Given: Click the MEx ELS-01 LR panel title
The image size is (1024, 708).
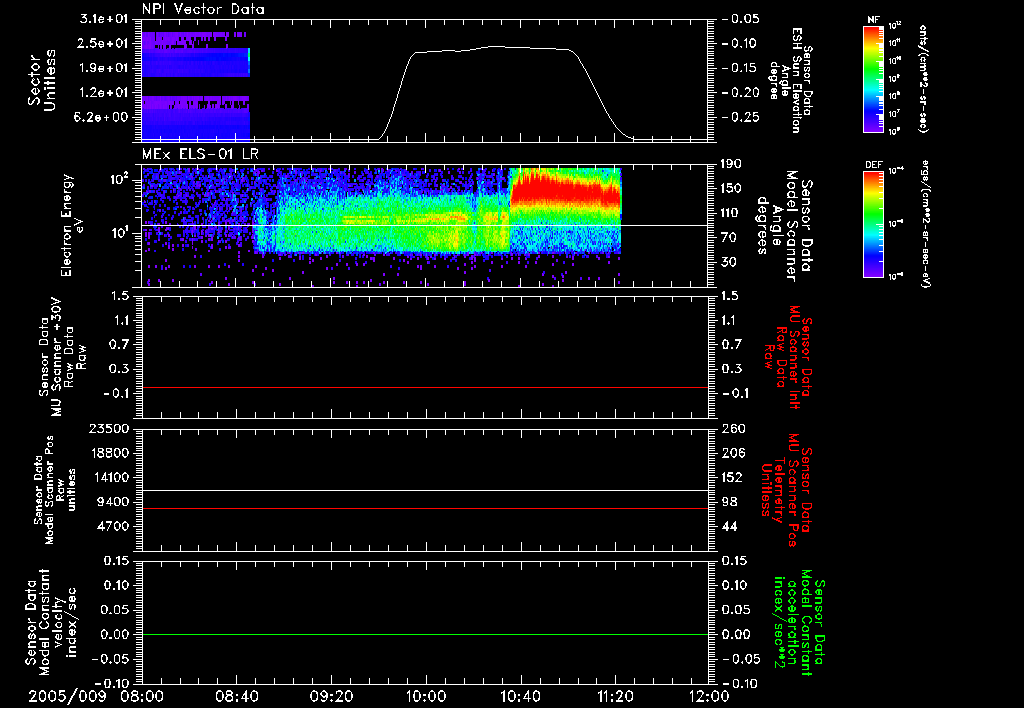Looking at the screenshot, I should point(200,154).
